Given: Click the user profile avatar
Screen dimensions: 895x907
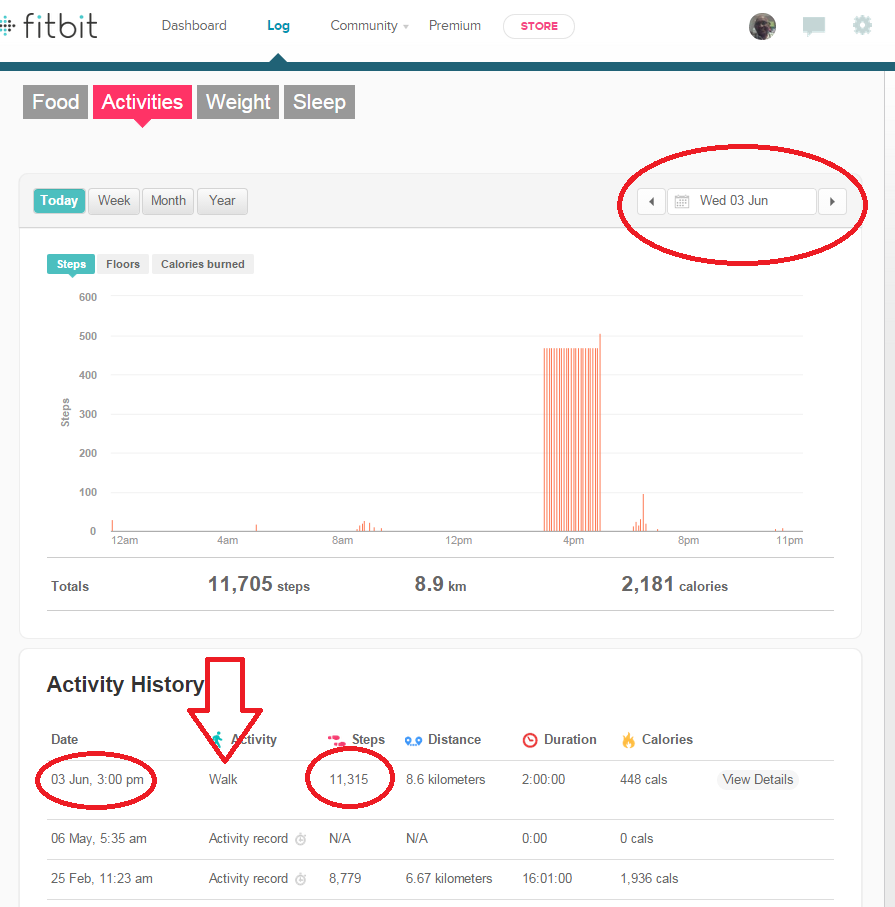Looking at the screenshot, I should coord(762,26).
